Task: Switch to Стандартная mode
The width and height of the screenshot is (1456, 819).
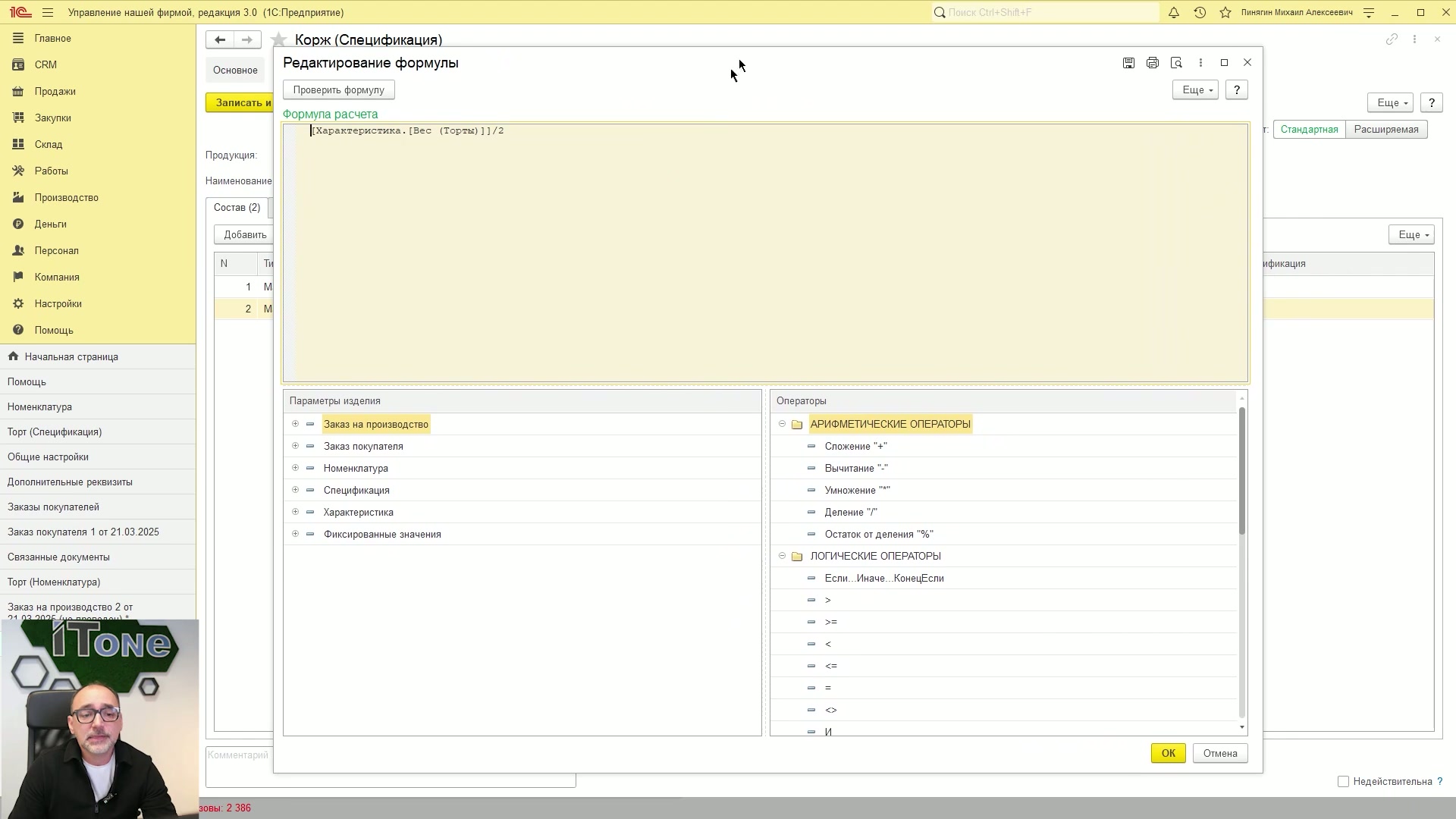Action: [x=1309, y=129]
